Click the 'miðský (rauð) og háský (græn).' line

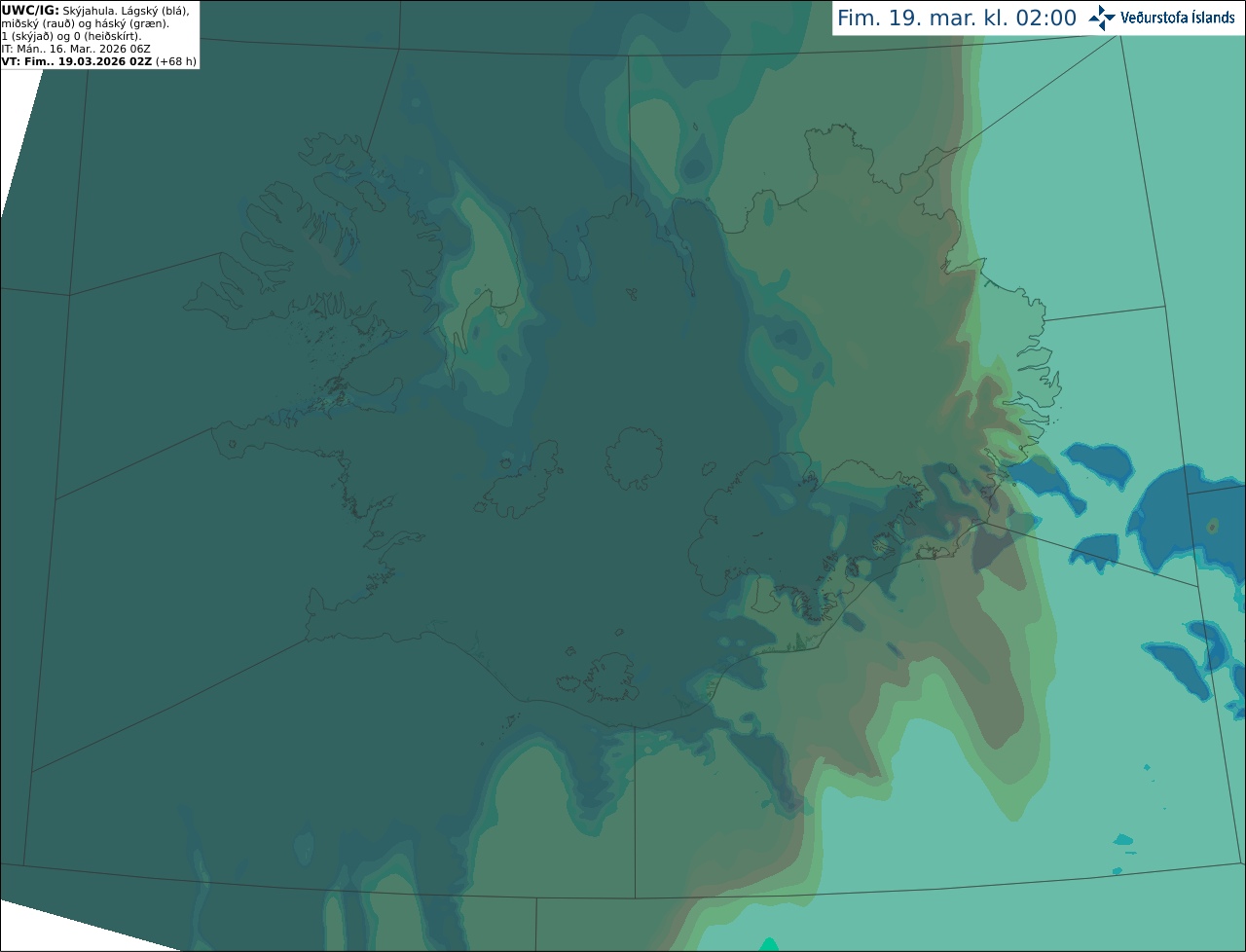pos(85,23)
